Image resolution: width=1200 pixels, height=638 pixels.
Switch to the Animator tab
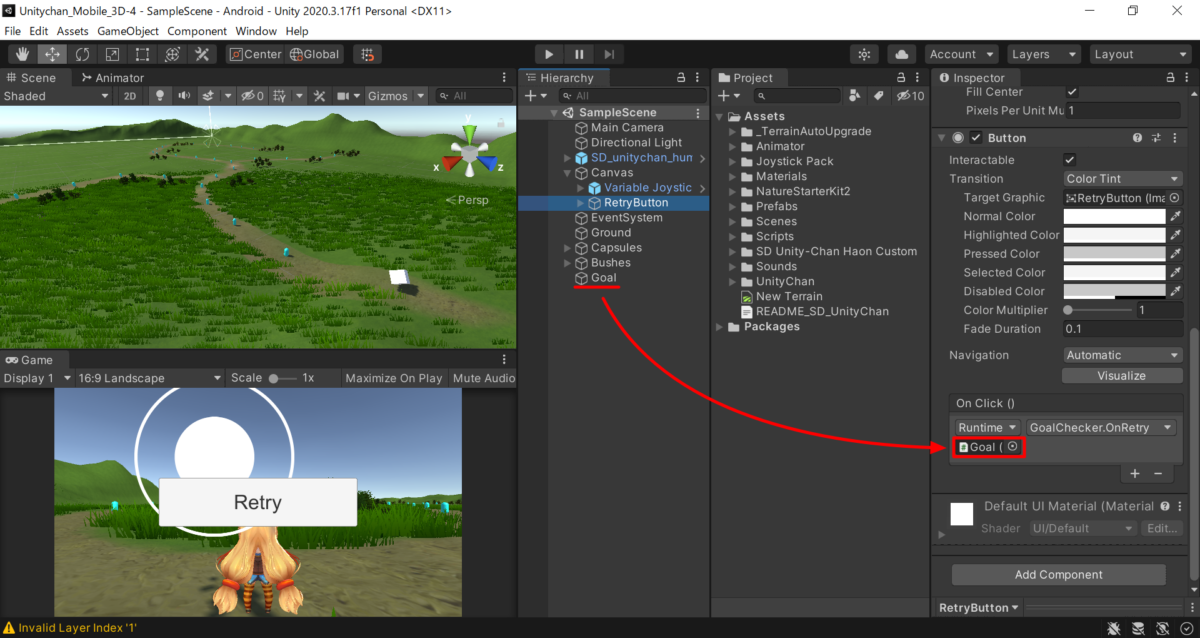coord(113,77)
